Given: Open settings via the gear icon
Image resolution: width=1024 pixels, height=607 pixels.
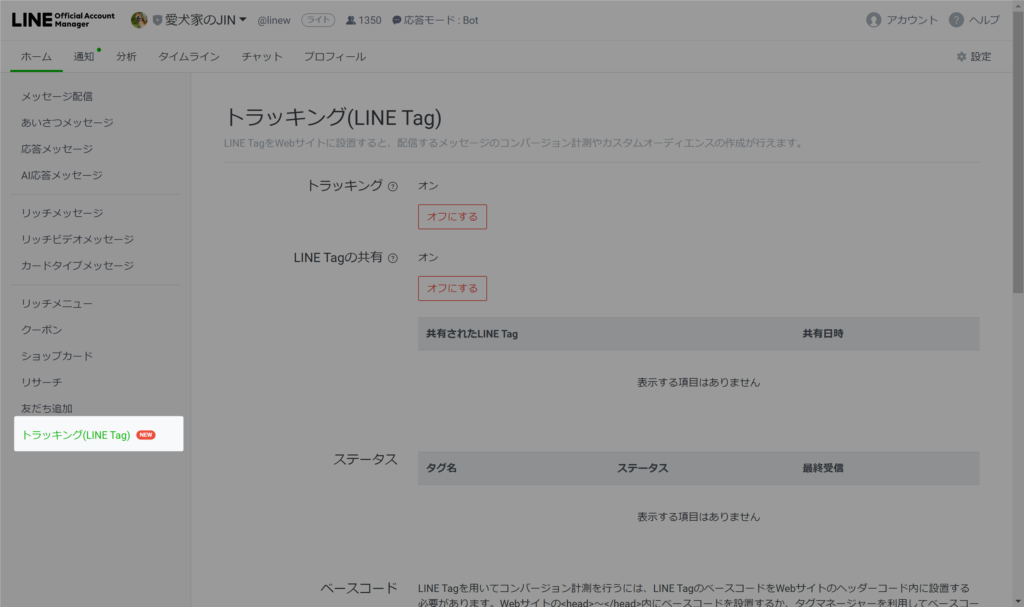Looking at the screenshot, I should tap(962, 57).
